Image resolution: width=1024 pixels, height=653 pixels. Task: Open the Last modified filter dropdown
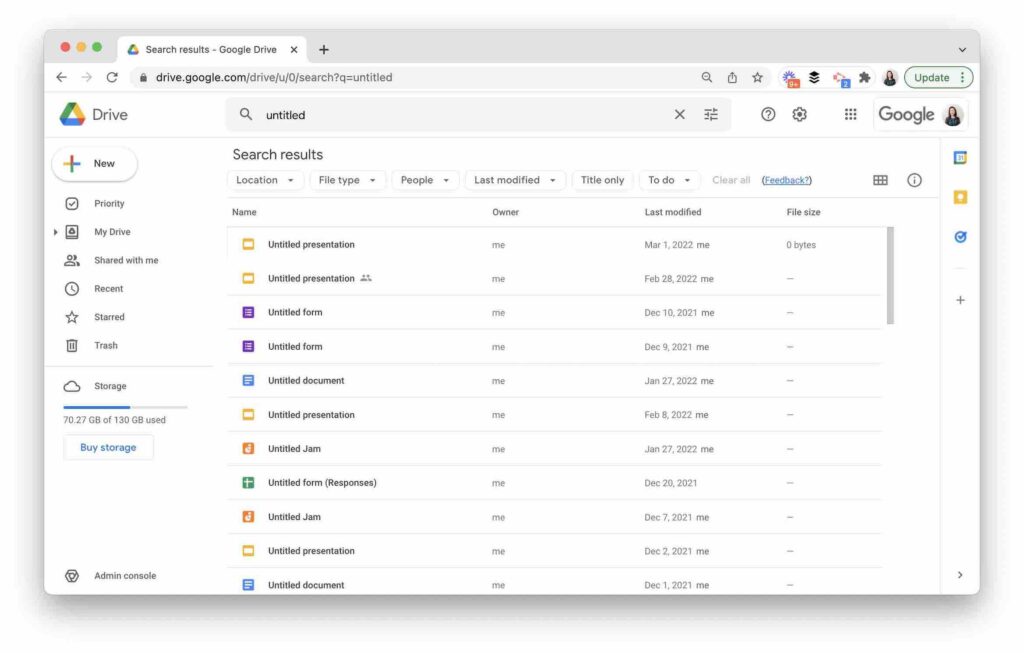point(515,180)
